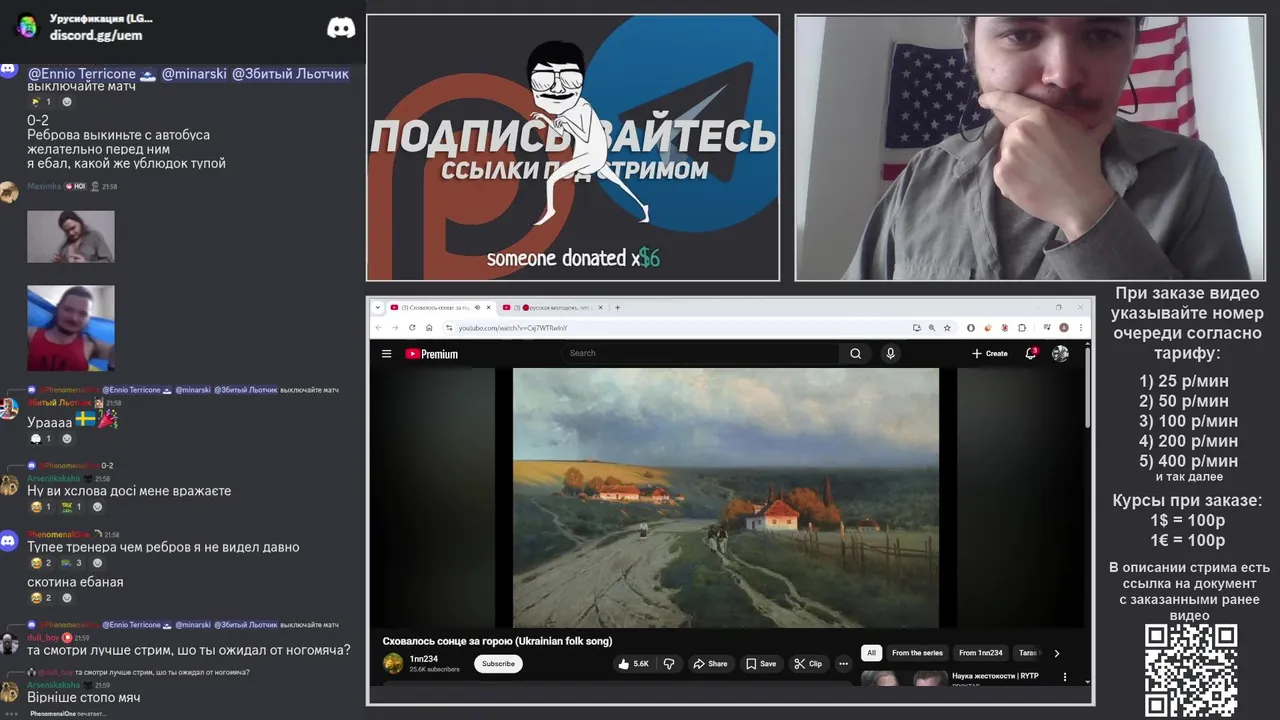Image resolution: width=1280 pixels, height=720 pixels.
Task: Open YouTube notifications bell
Action: 1031,353
